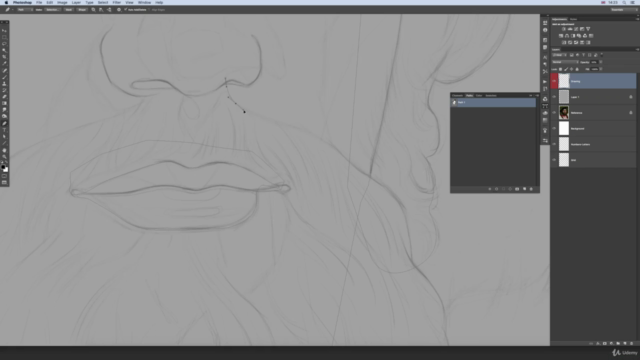Image resolution: width=640 pixels, height=360 pixels.
Task: Click the Quick Mask mode icon
Action: [4, 176]
